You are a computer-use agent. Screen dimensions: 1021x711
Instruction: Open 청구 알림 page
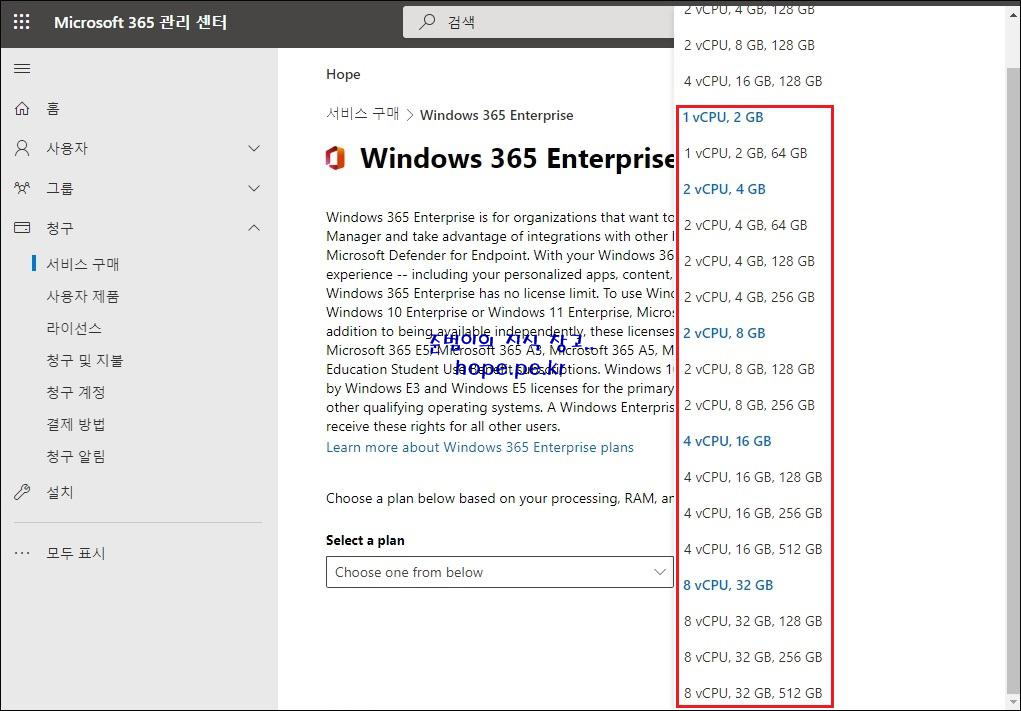point(76,456)
